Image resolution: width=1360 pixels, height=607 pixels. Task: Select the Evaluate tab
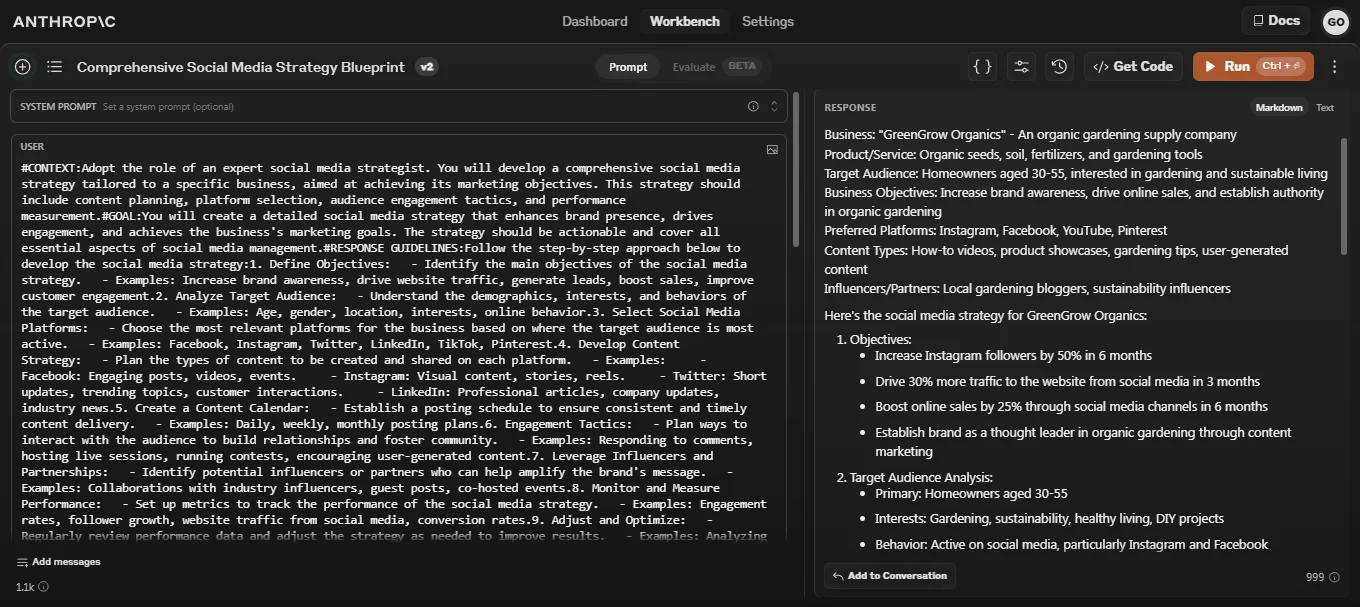coord(694,67)
